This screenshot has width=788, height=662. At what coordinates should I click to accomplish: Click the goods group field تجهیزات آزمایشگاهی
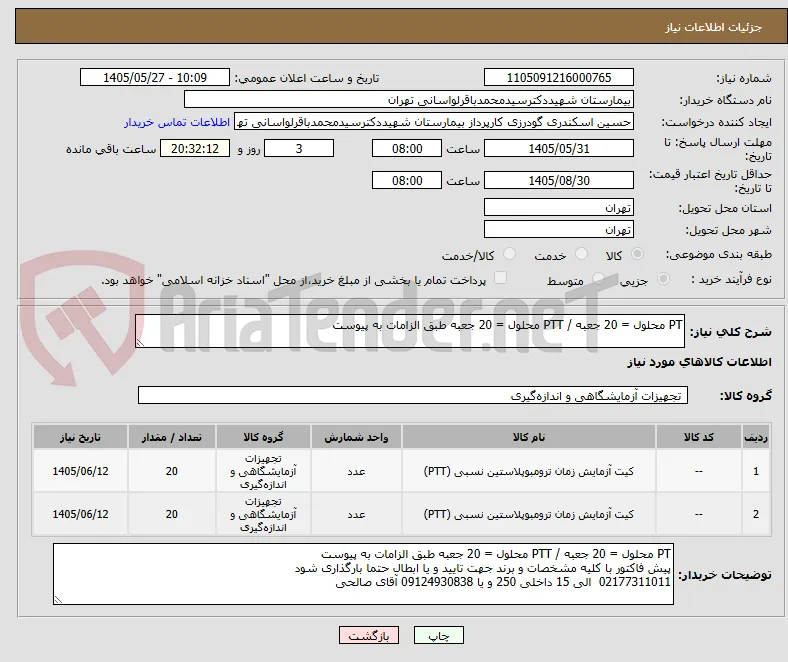pyautogui.click(x=413, y=395)
